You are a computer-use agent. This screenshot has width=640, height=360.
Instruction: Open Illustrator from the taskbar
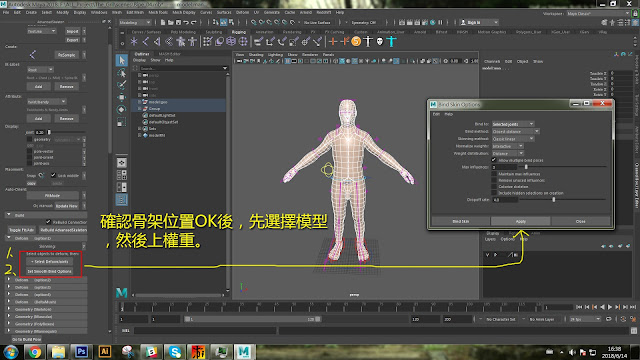(105, 351)
